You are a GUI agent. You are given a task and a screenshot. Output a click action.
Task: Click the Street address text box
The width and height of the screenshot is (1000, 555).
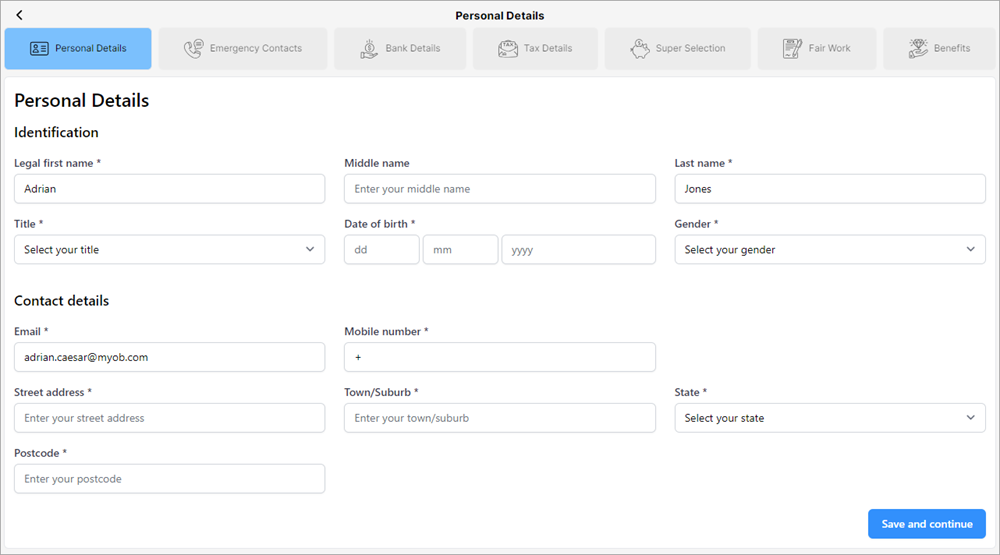pyautogui.click(x=169, y=418)
